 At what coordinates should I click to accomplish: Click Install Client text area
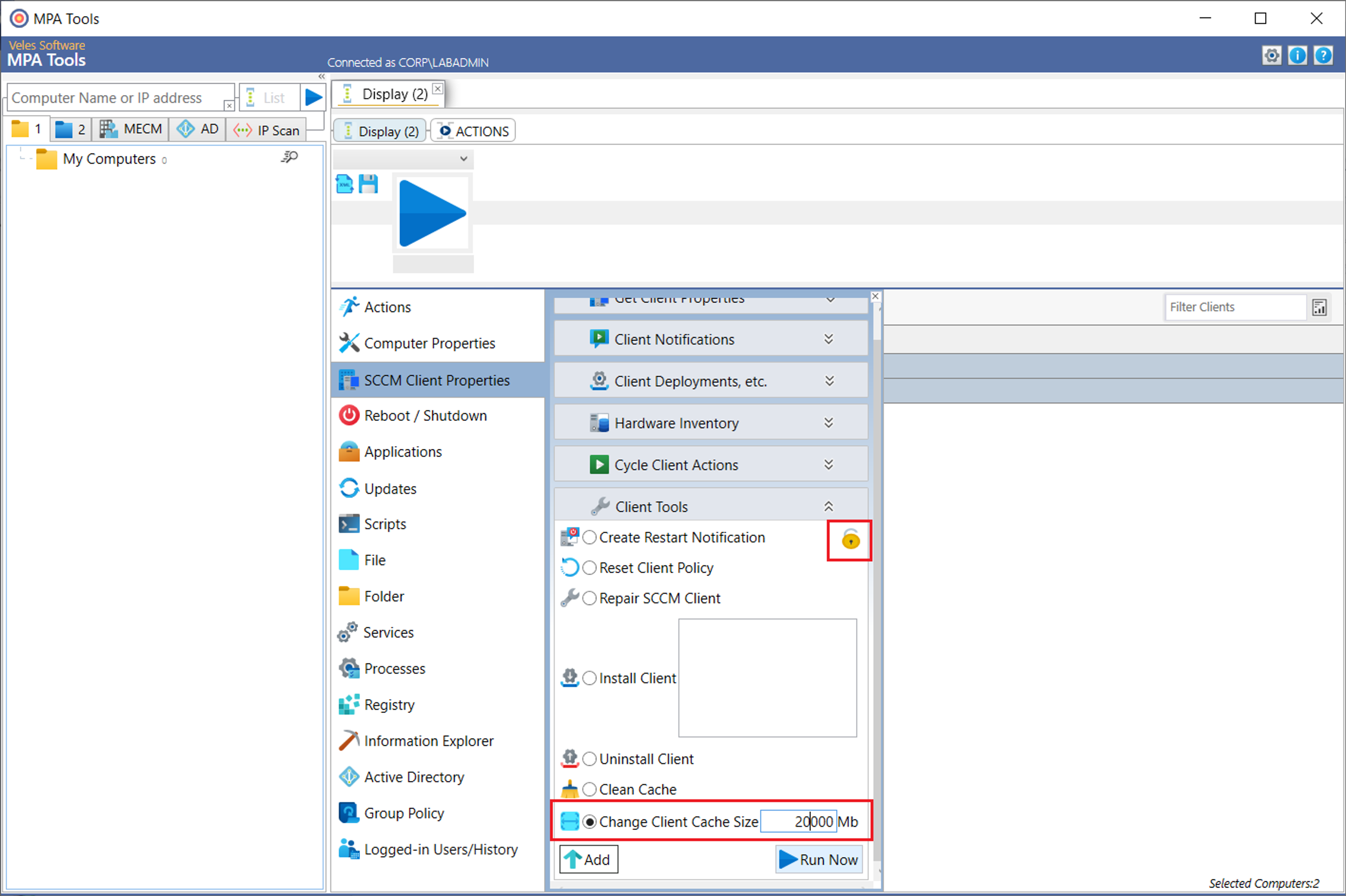click(x=767, y=678)
